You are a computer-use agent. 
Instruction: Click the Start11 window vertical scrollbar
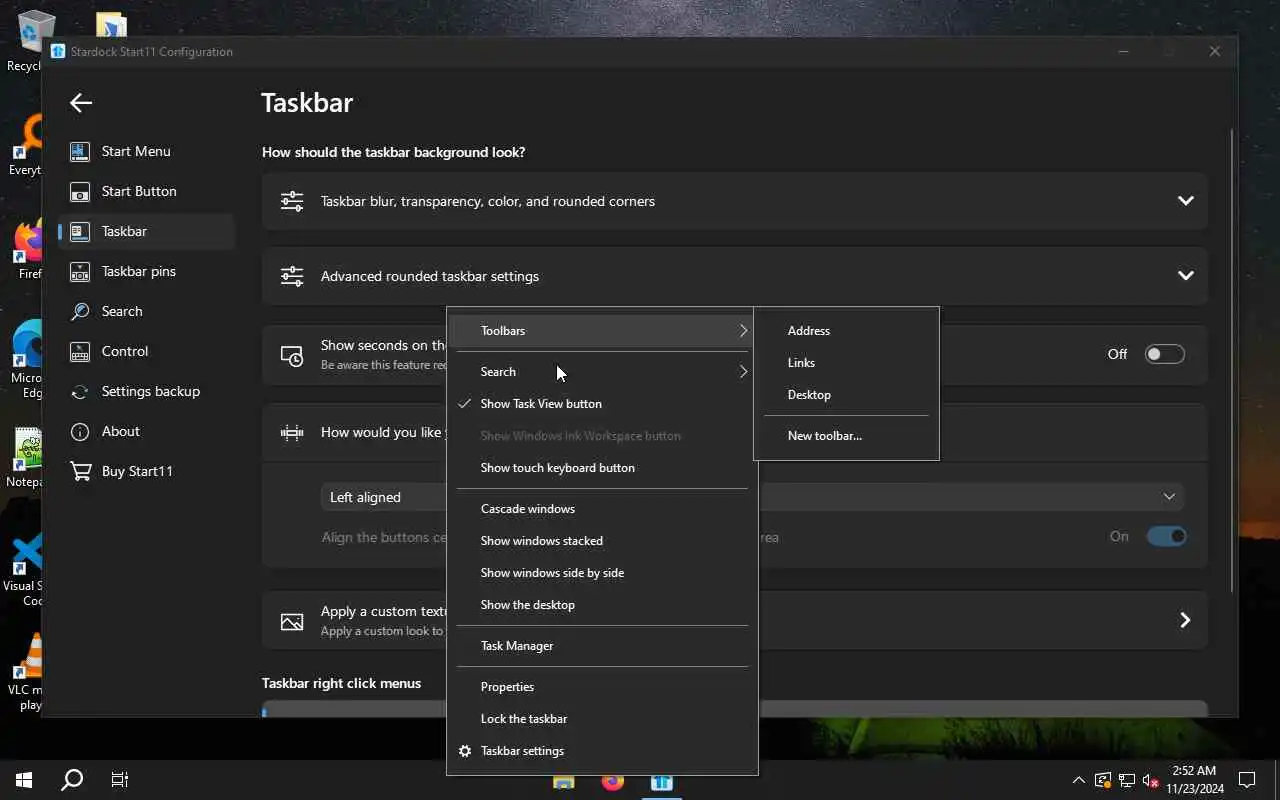click(1232, 360)
